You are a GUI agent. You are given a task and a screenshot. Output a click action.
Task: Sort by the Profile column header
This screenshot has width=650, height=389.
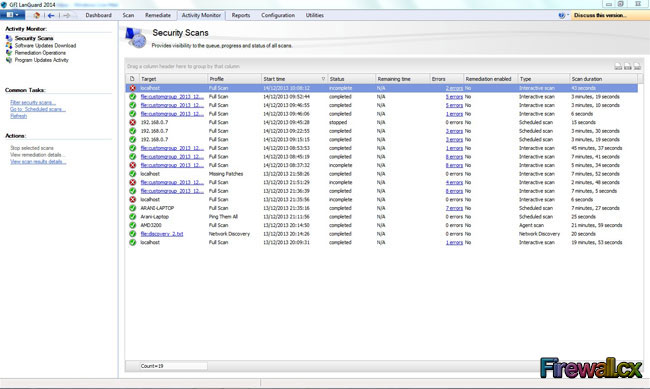234,79
